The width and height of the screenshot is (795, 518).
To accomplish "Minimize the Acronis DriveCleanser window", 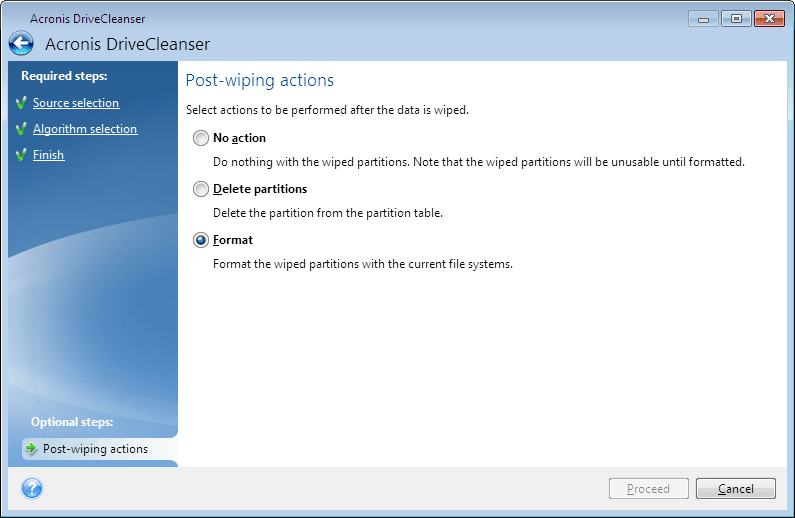I will [x=701, y=19].
